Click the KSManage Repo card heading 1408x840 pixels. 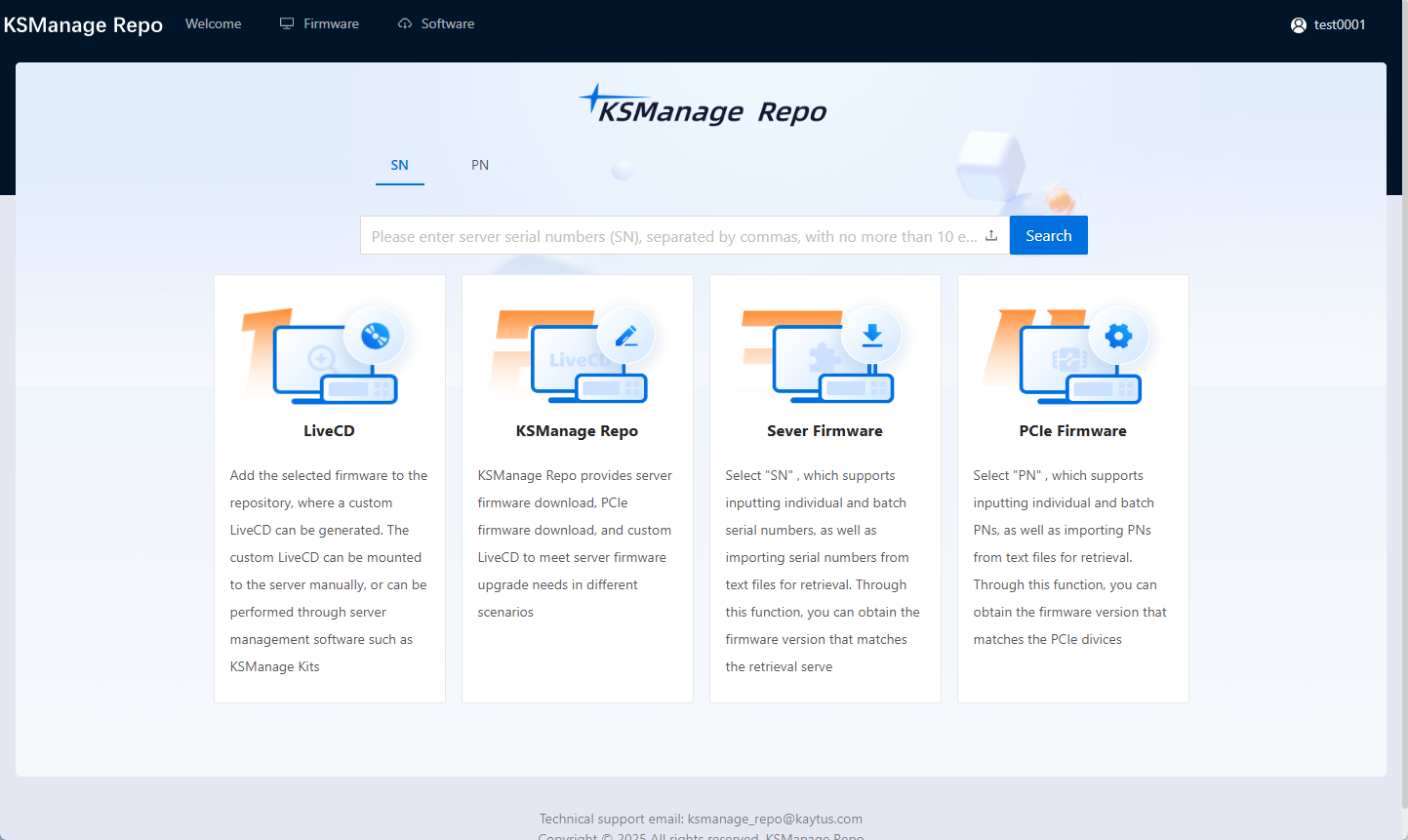[x=577, y=430]
